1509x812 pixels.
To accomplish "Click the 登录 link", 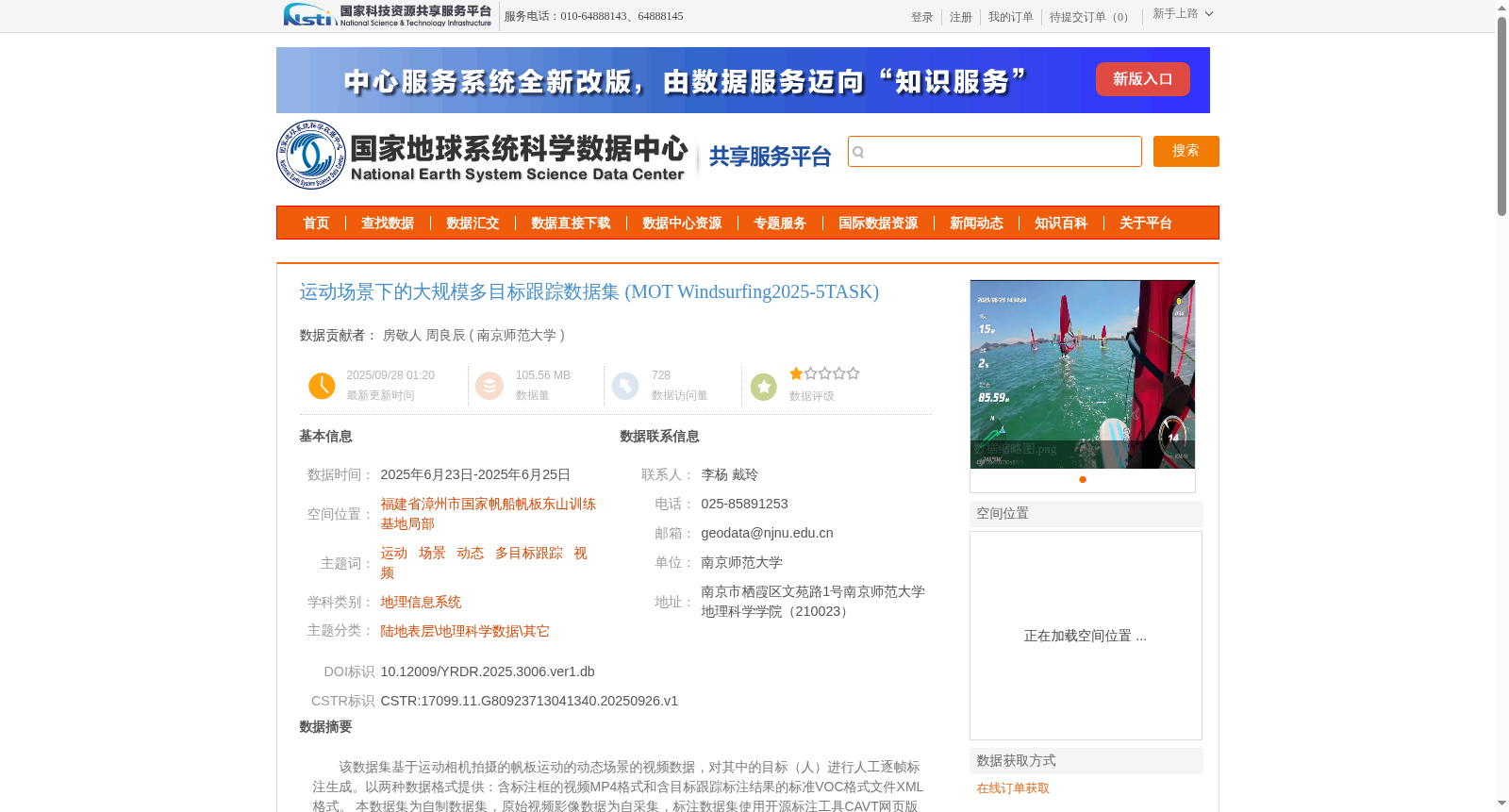I will pos(921,17).
